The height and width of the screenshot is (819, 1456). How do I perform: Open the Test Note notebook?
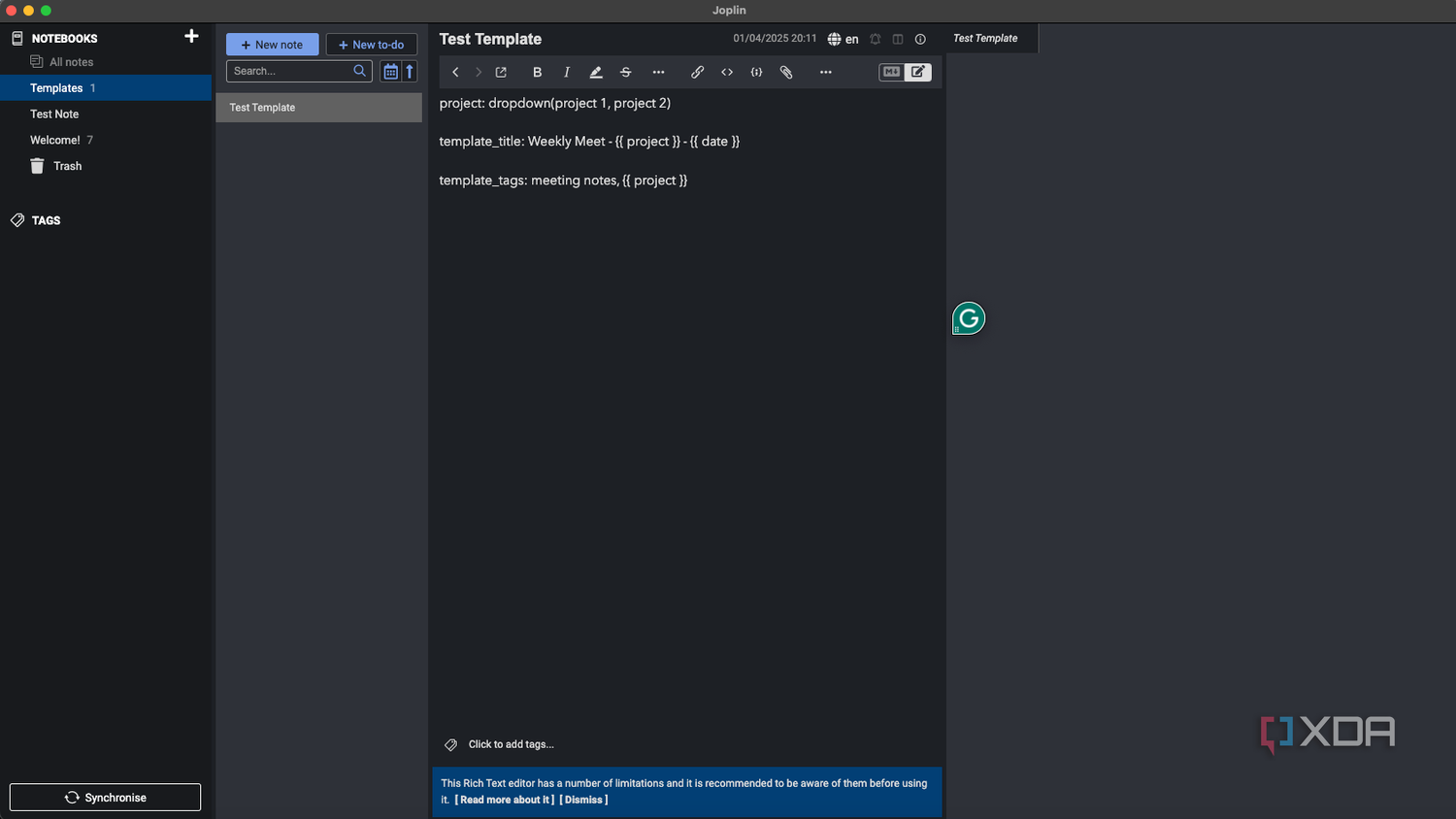coord(106,115)
